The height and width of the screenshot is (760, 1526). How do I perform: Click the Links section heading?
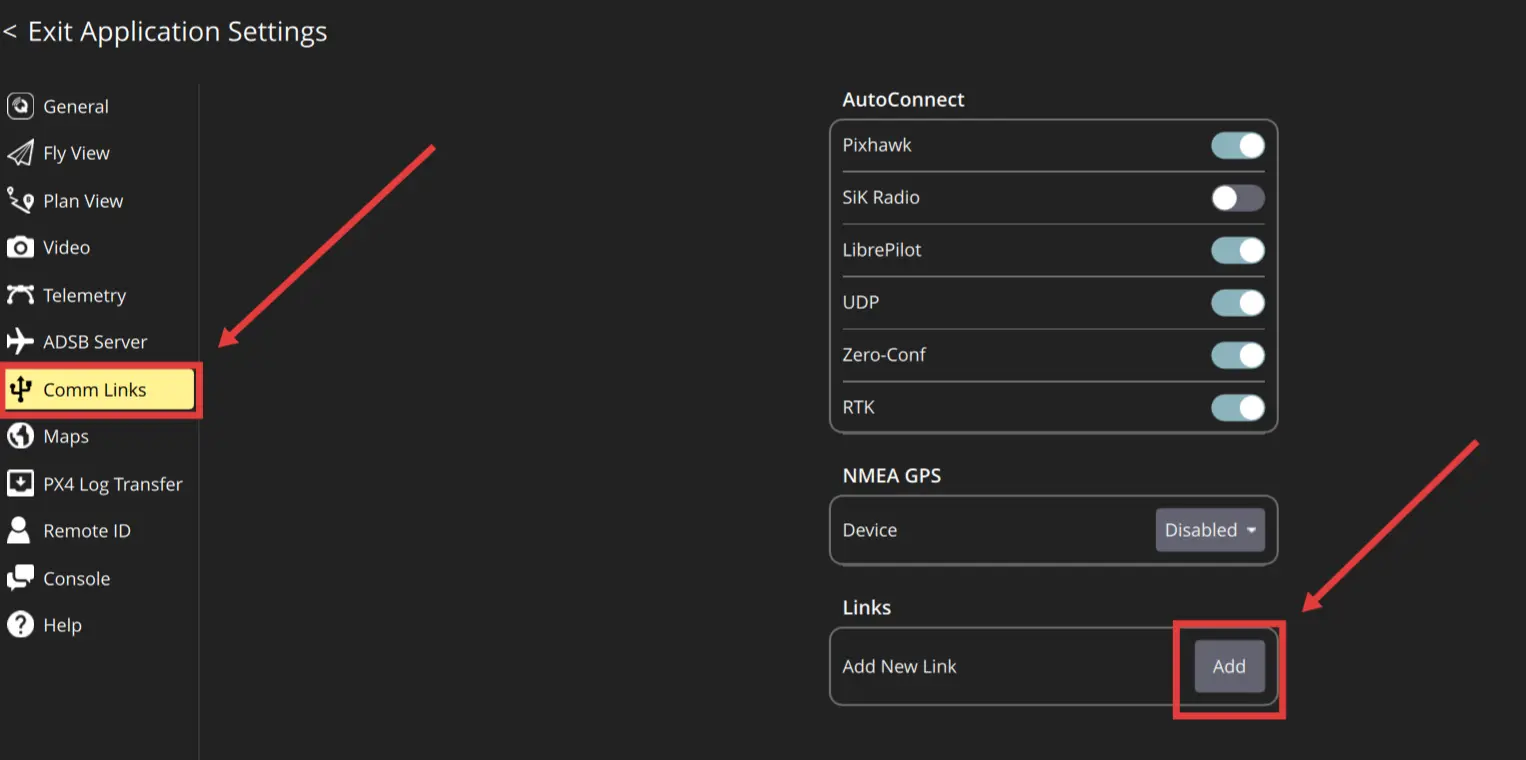pyautogui.click(x=867, y=608)
